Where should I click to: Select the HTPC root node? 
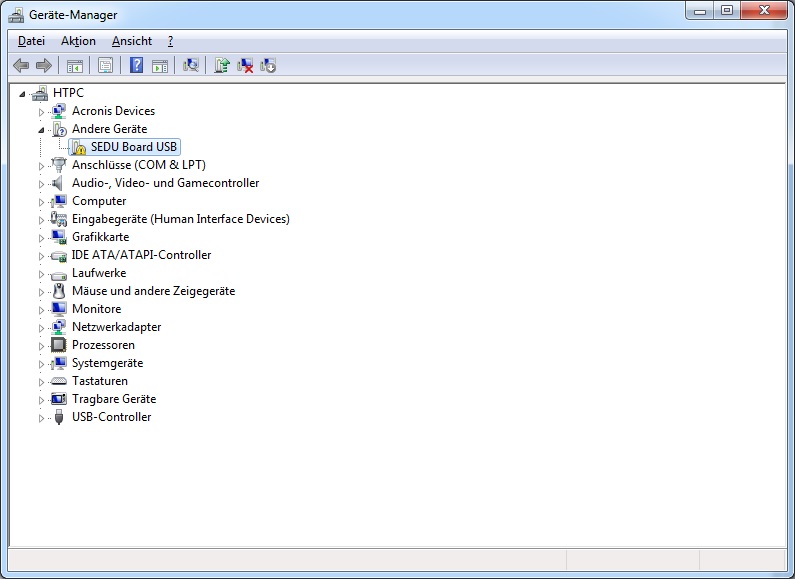point(68,93)
